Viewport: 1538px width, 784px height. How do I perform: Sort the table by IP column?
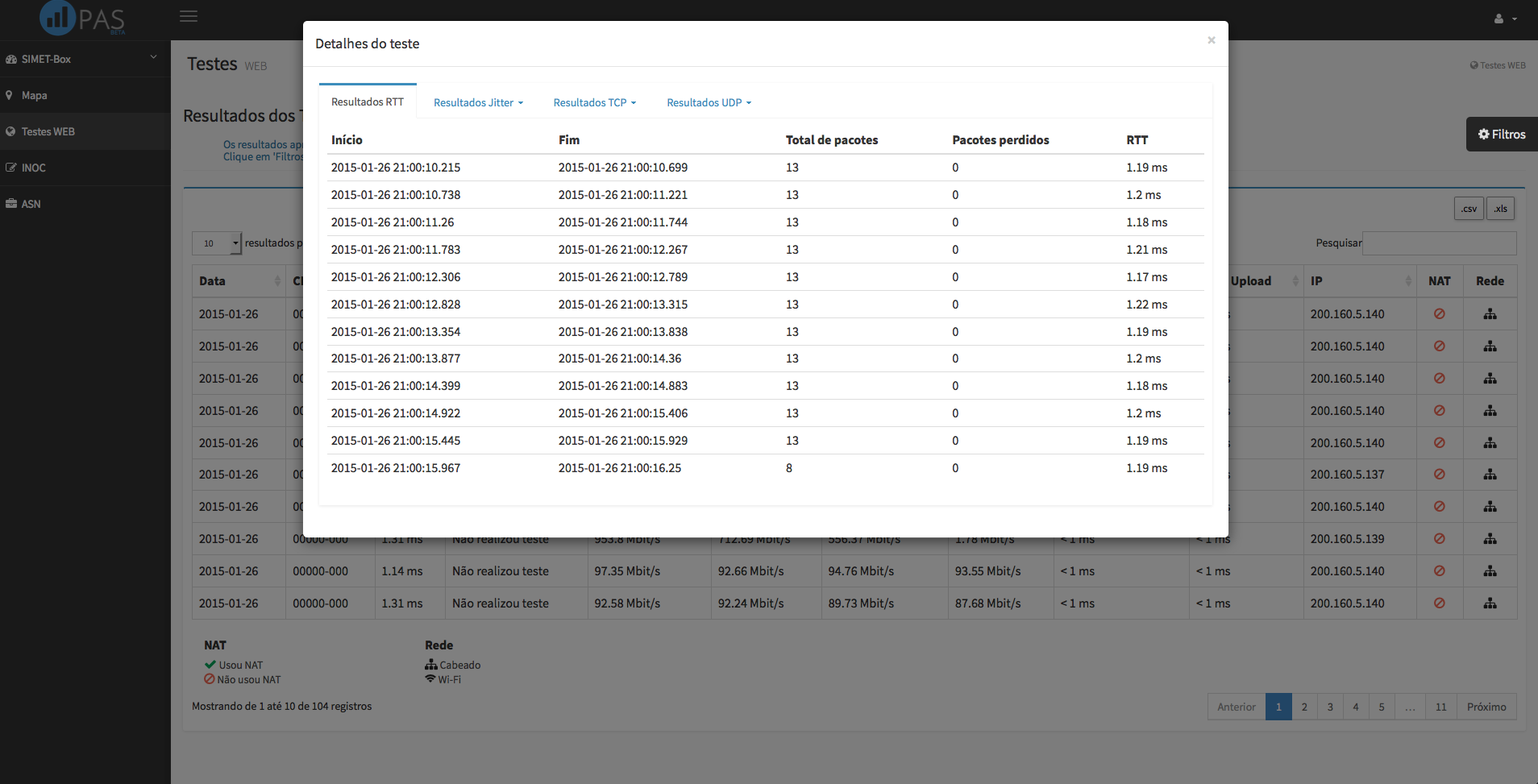tap(1360, 281)
